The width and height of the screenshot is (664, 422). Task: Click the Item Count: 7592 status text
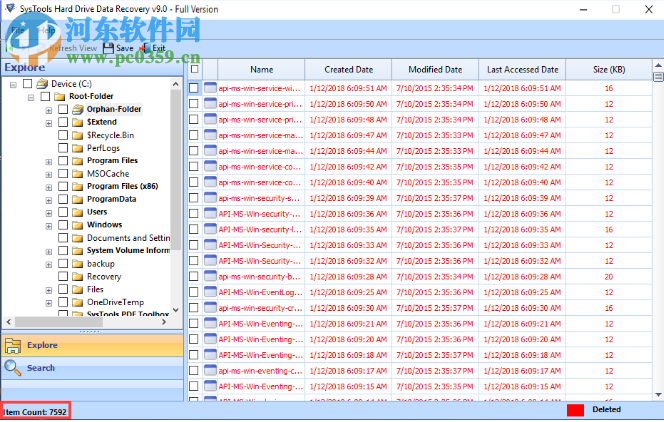pos(35,412)
